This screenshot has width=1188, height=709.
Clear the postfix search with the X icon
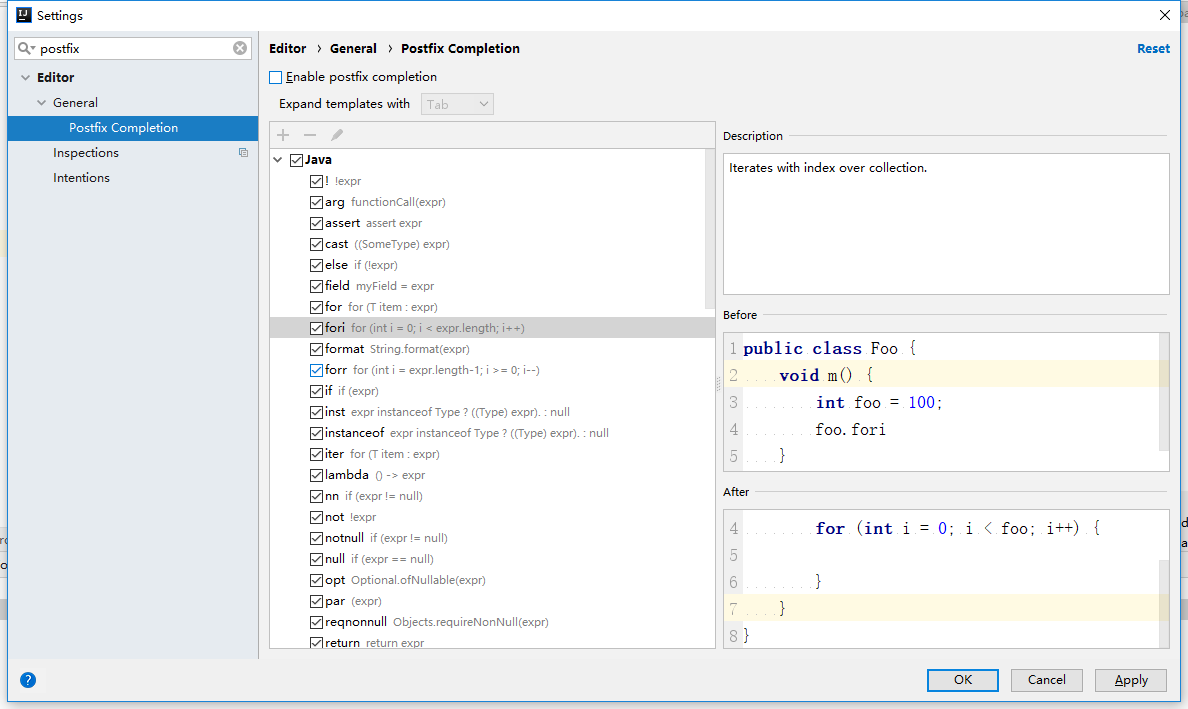click(239, 47)
